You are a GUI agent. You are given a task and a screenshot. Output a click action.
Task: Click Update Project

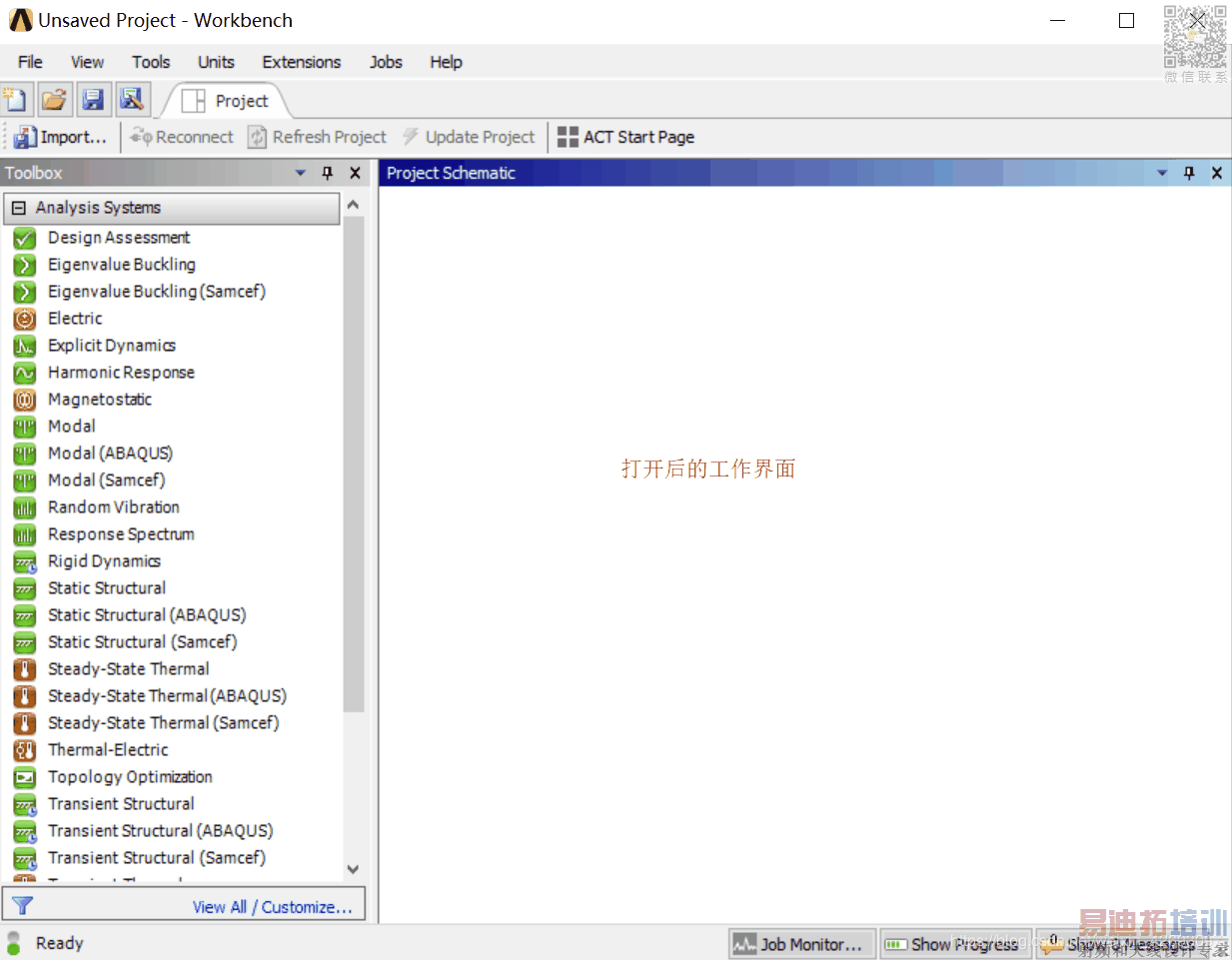(469, 137)
